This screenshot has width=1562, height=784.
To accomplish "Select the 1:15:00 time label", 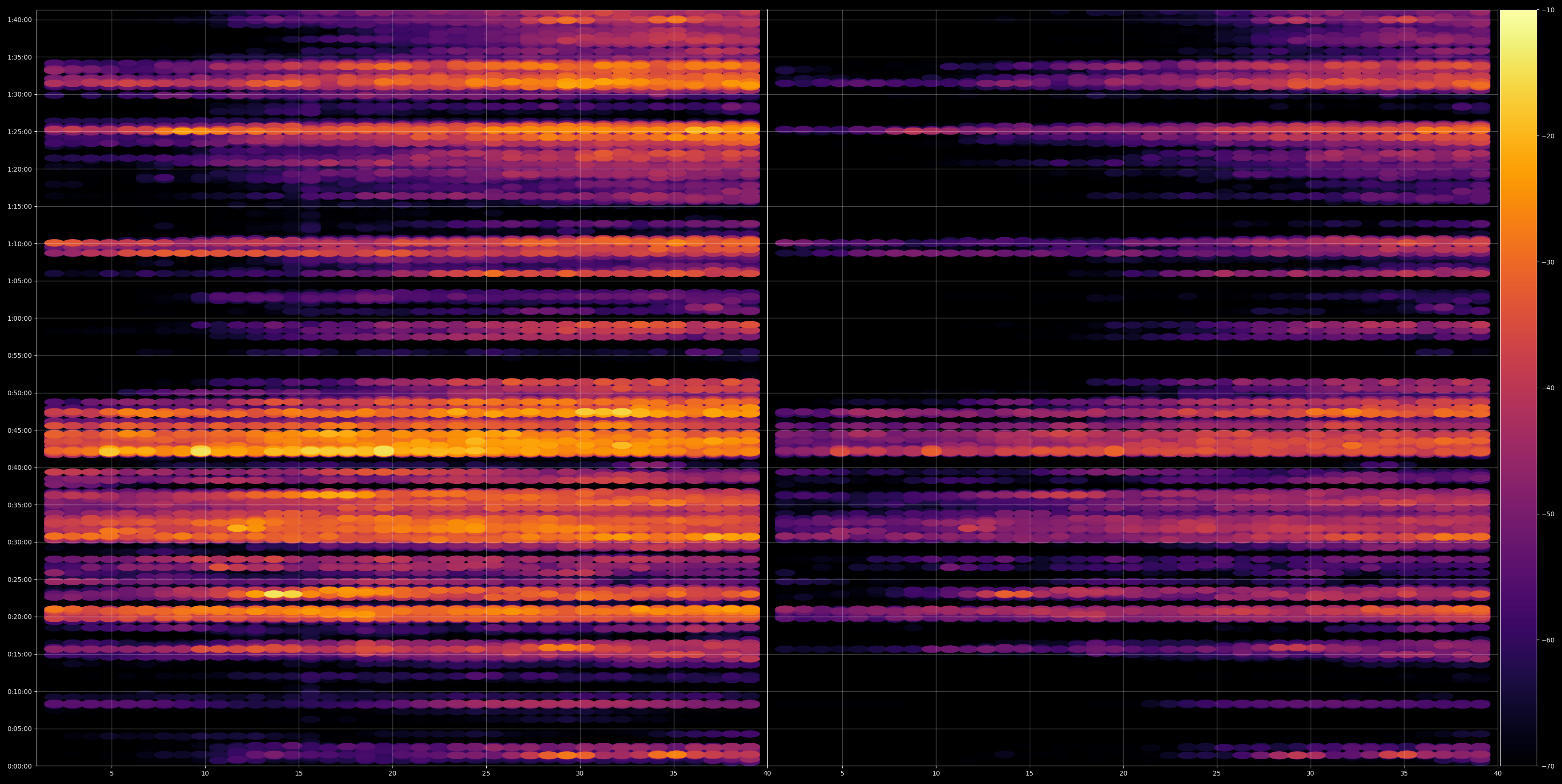I will [19, 207].
